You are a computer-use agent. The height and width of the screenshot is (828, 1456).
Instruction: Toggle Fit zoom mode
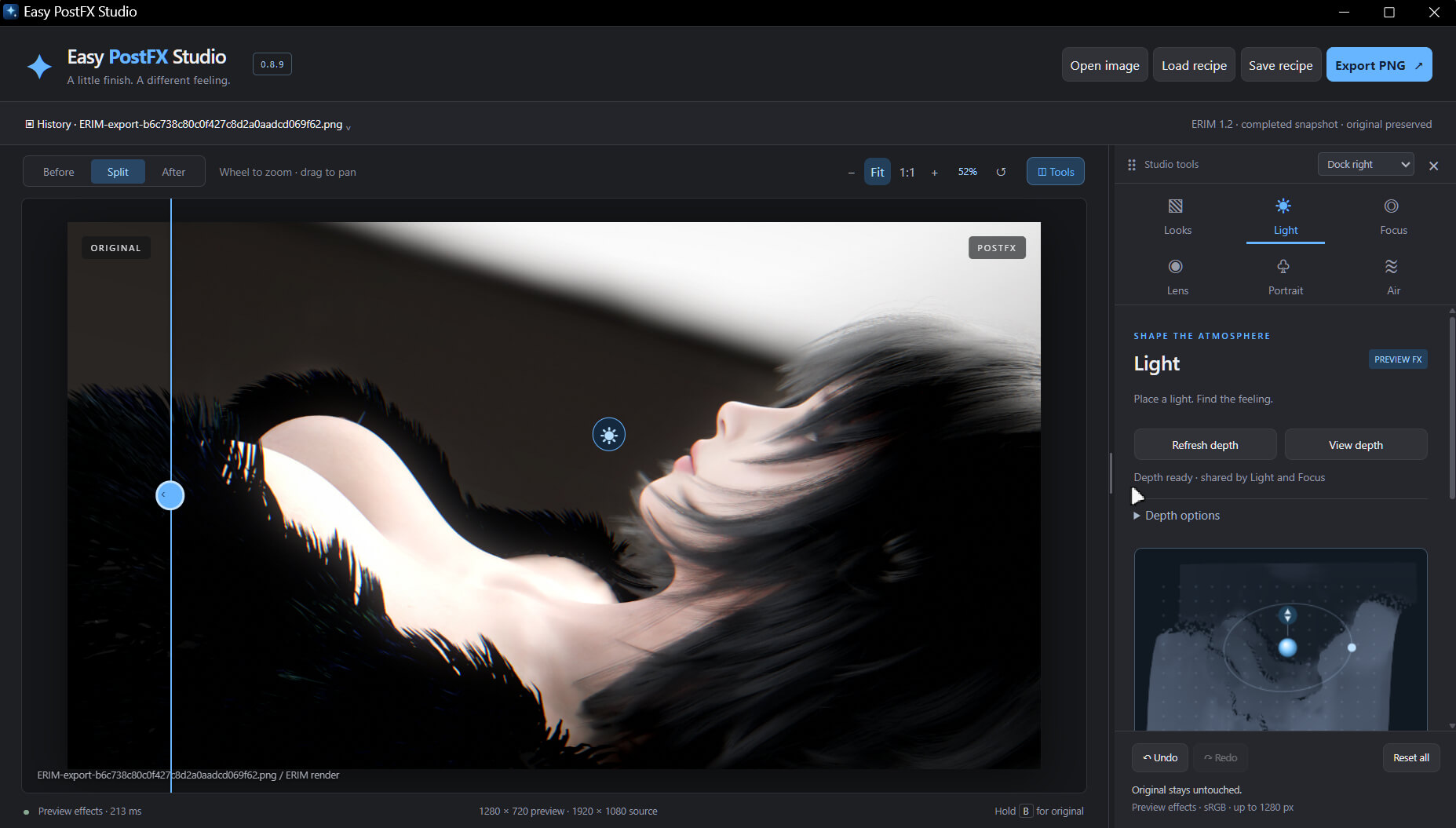pyautogui.click(x=877, y=172)
